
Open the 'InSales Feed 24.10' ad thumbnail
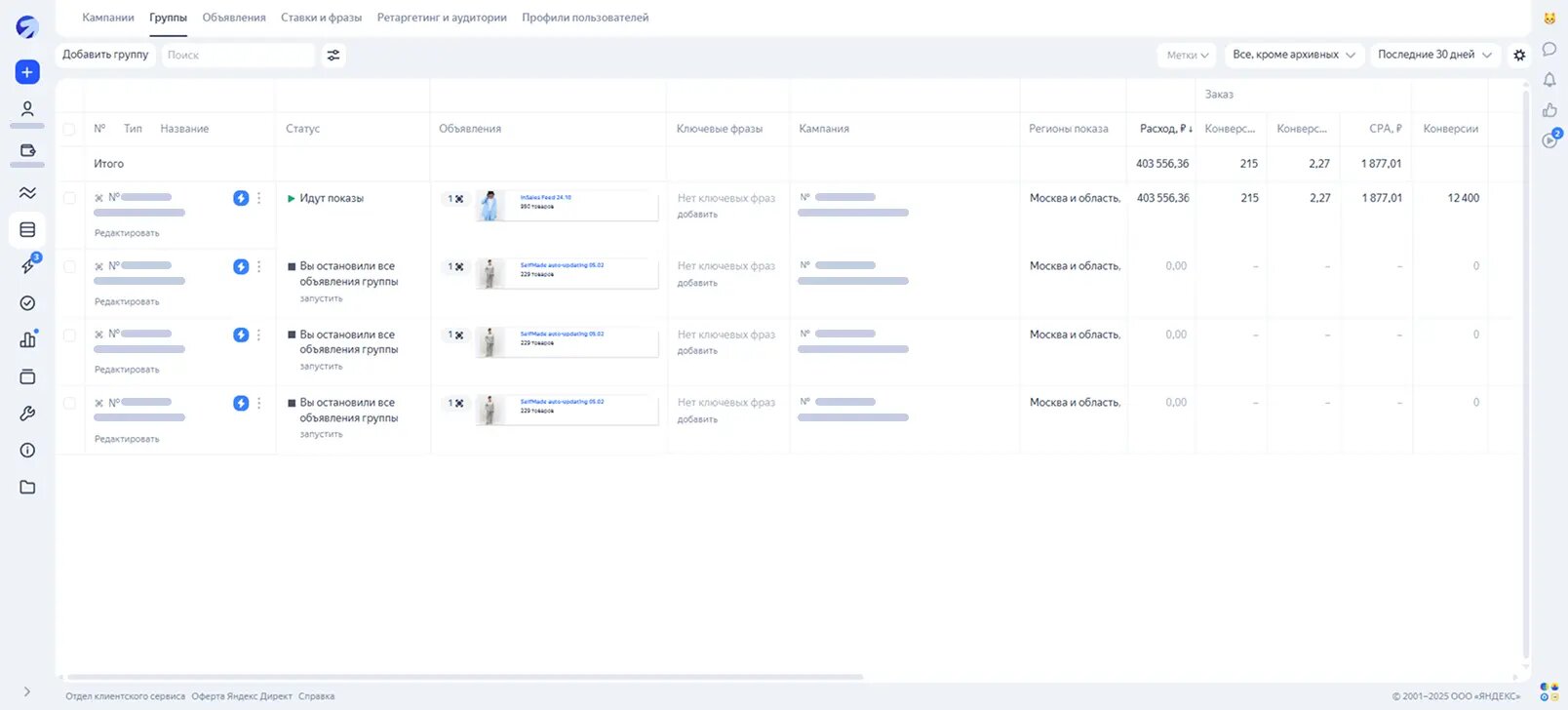566,206
